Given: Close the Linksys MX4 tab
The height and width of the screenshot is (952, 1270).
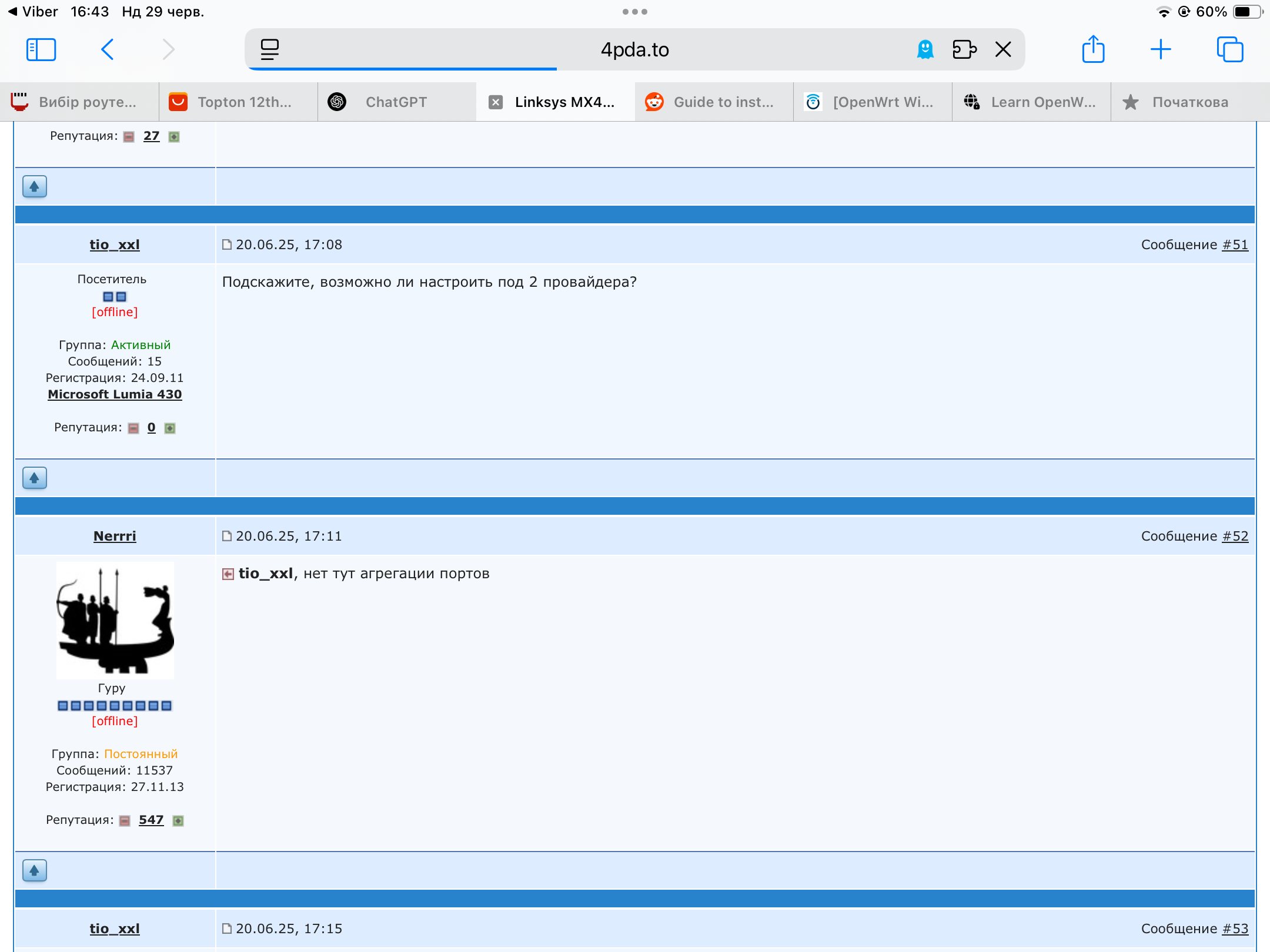Looking at the screenshot, I should 496,102.
